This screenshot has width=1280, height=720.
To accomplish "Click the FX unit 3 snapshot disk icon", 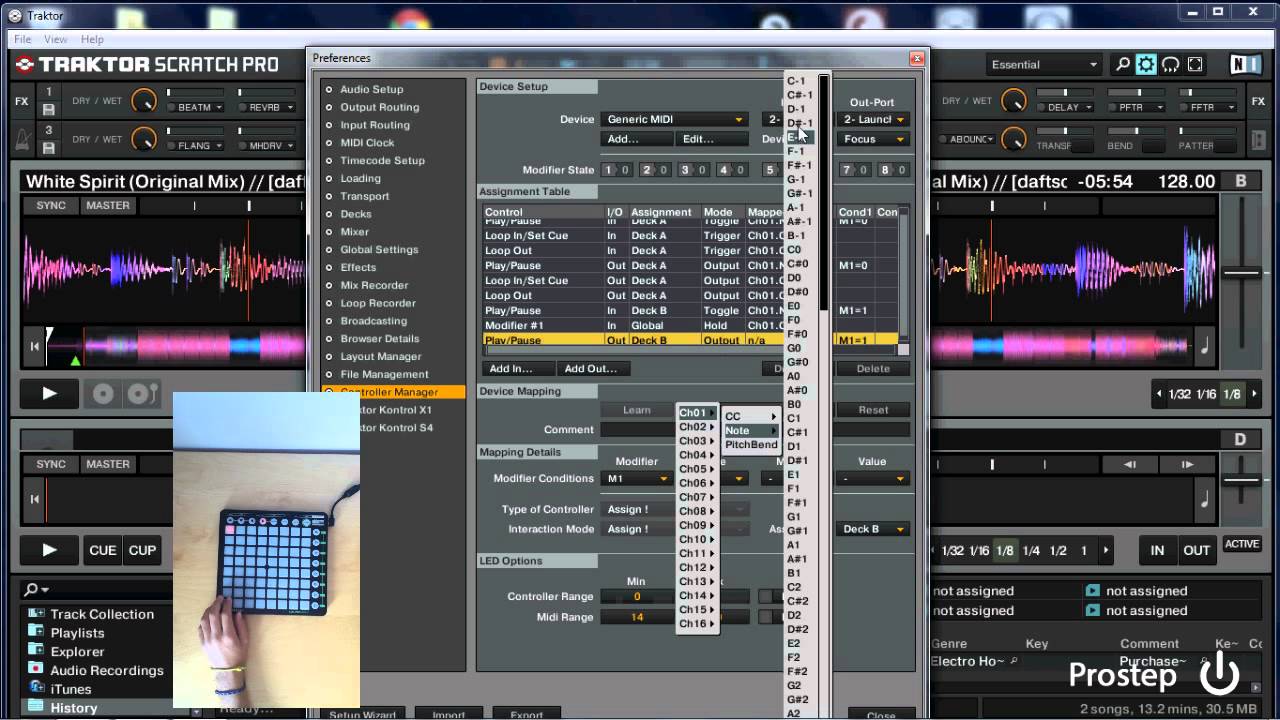I will point(48,148).
